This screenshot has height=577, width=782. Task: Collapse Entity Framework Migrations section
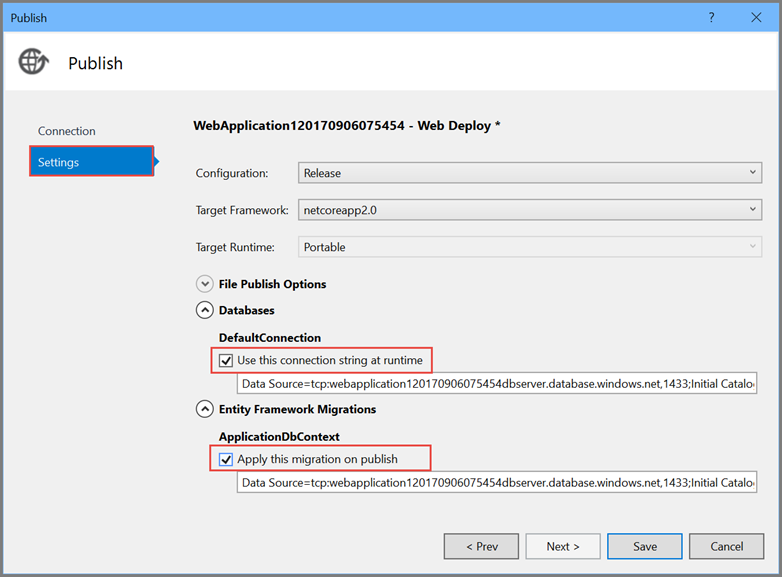click(205, 409)
